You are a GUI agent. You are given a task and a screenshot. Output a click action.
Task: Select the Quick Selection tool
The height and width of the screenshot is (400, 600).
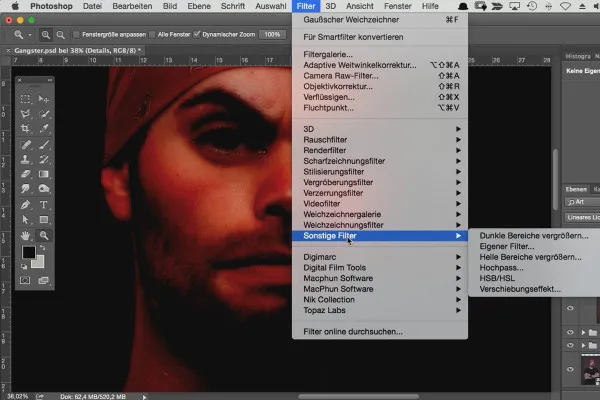(x=44, y=114)
